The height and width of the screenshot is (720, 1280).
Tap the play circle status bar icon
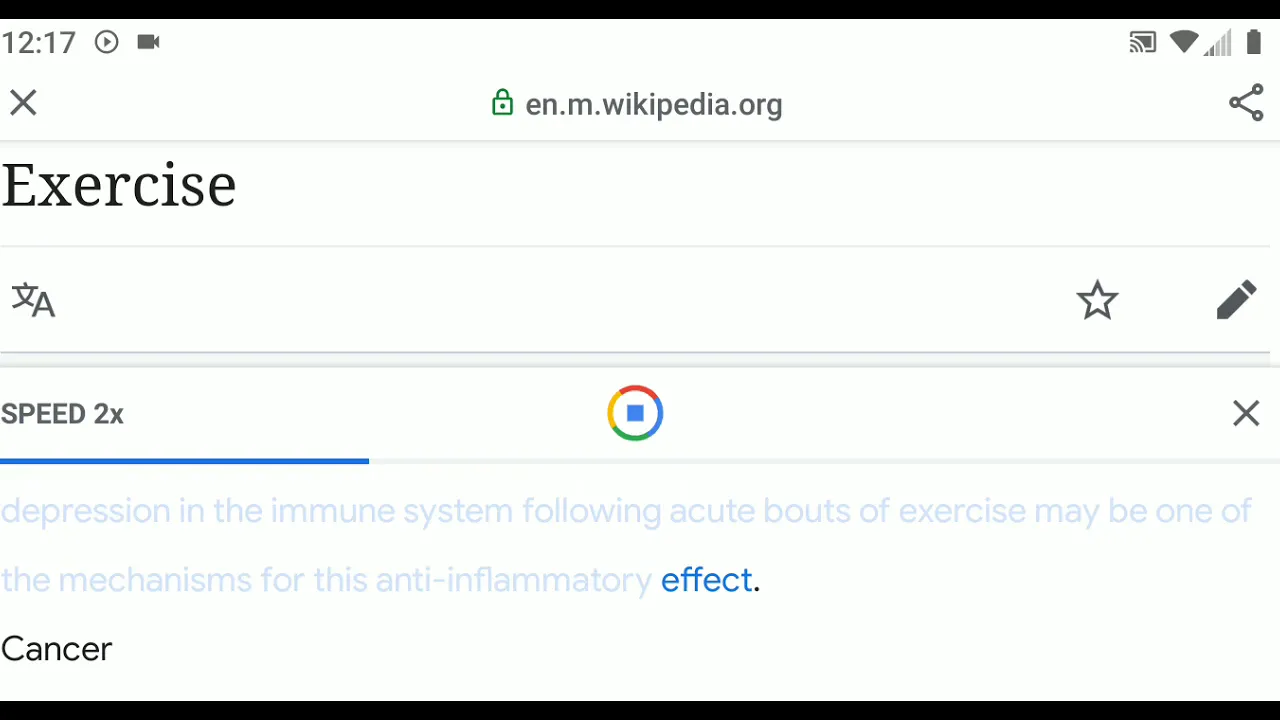[107, 42]
